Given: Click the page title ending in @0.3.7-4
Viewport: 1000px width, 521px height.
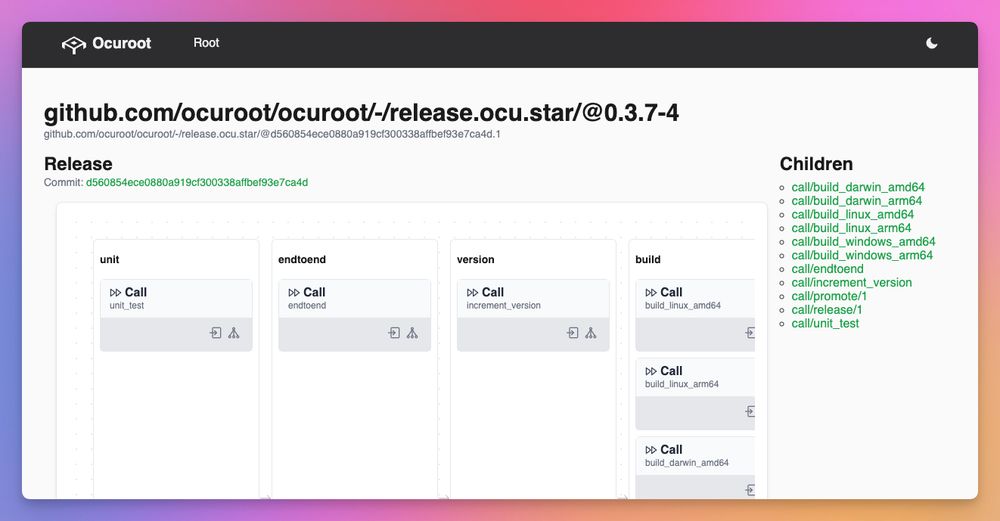Looking at the screenshot, I should (362, 113).
